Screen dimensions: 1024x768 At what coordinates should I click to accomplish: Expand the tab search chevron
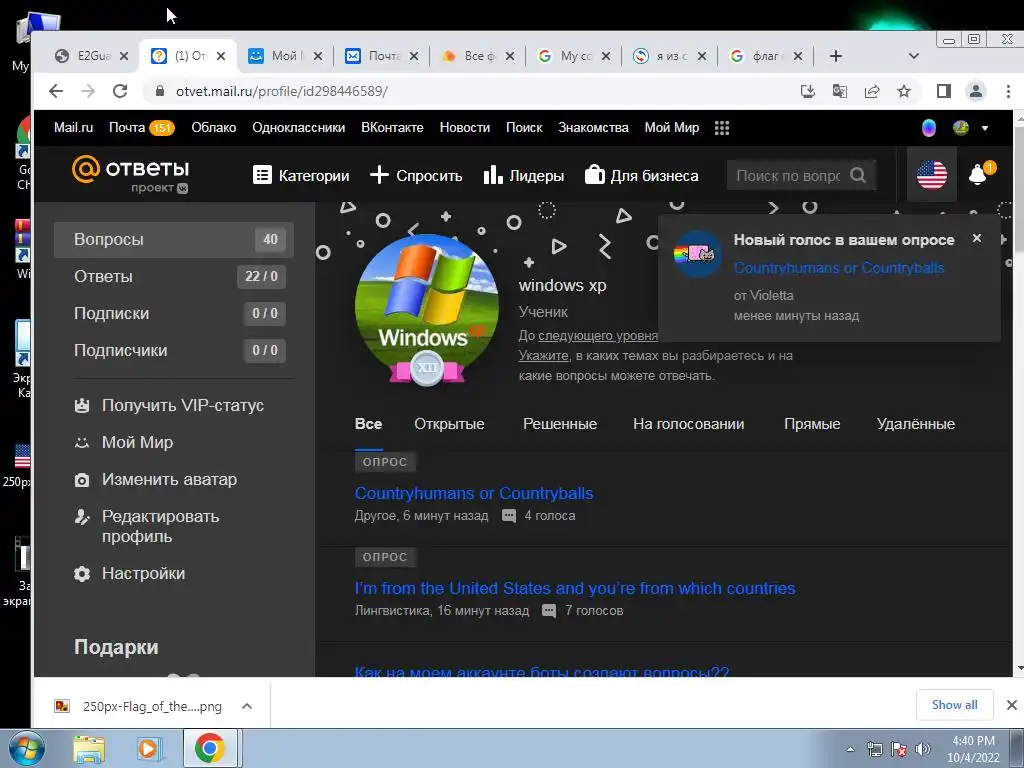click(914, 56)
